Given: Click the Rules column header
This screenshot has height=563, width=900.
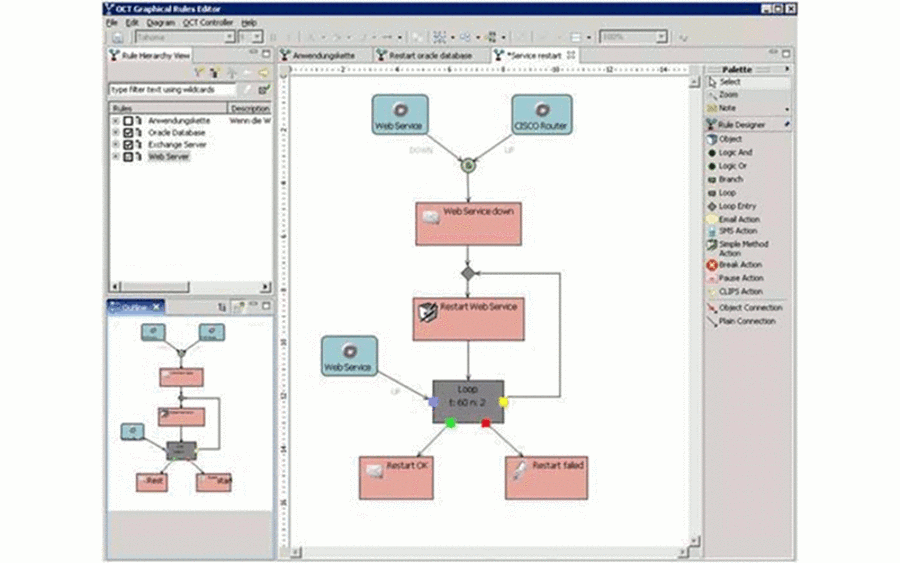Looking at the screenshot, I should pos(168,108).
